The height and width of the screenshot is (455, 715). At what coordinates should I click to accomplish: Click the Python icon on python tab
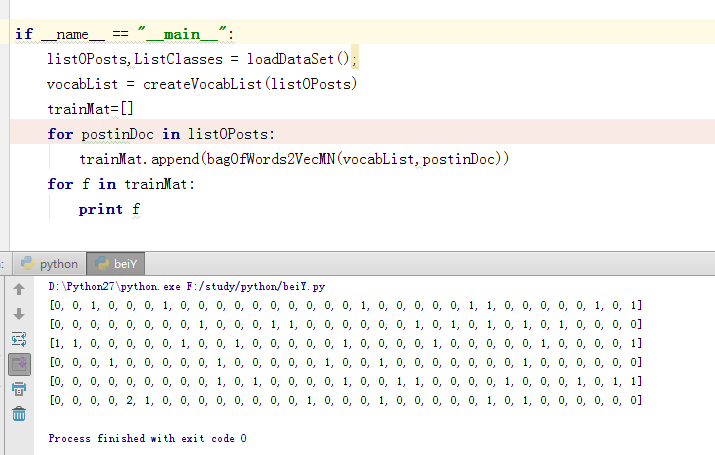(x=28, y=263)
